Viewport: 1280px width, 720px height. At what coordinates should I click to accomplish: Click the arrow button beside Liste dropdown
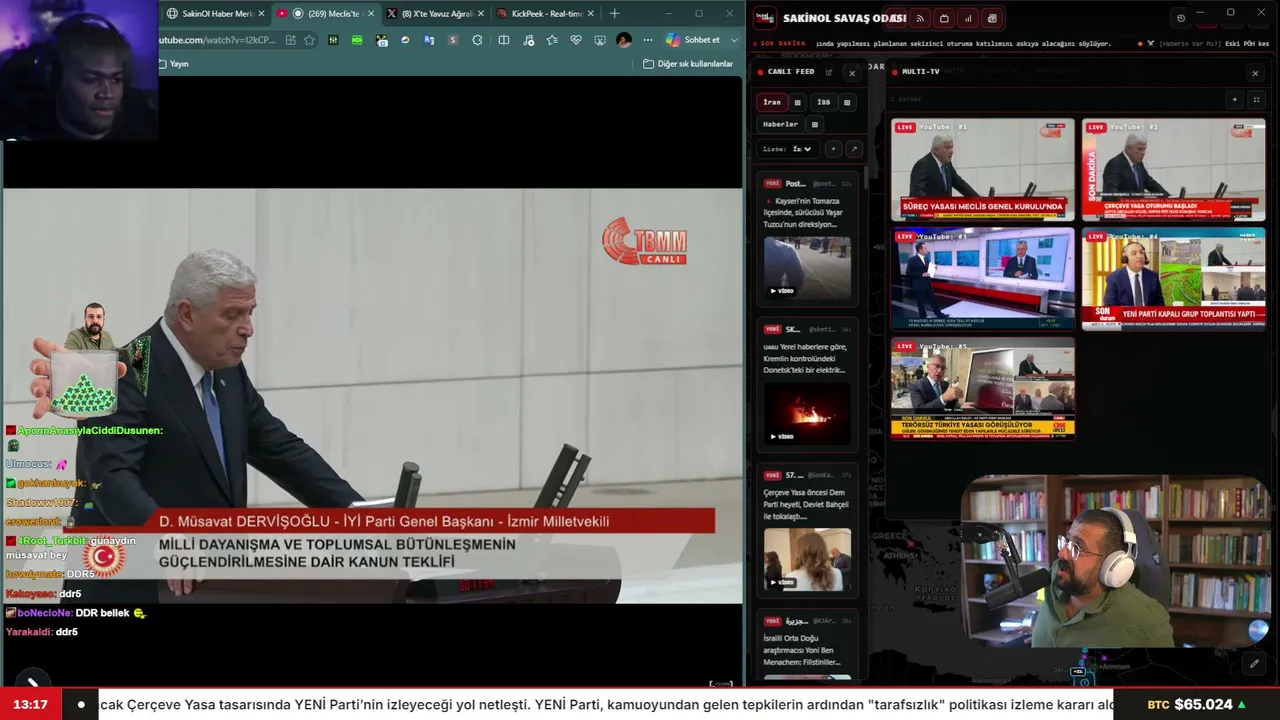[x=853, y=149]
